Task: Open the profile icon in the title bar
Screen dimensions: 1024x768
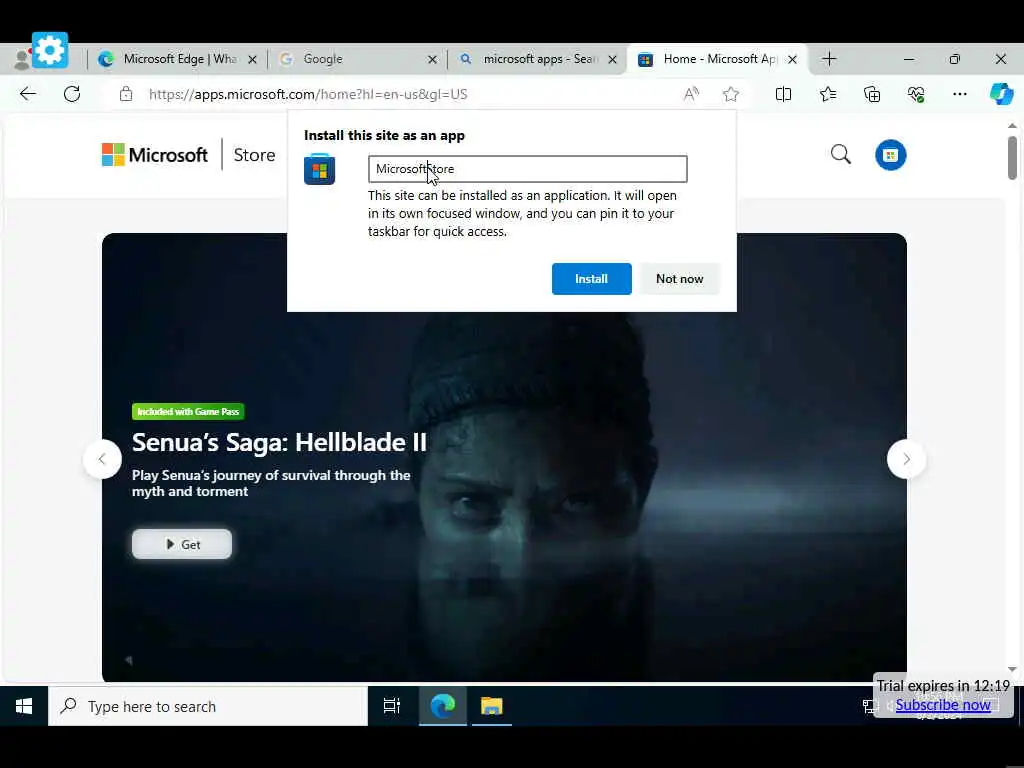Action: tap(22, 59)
